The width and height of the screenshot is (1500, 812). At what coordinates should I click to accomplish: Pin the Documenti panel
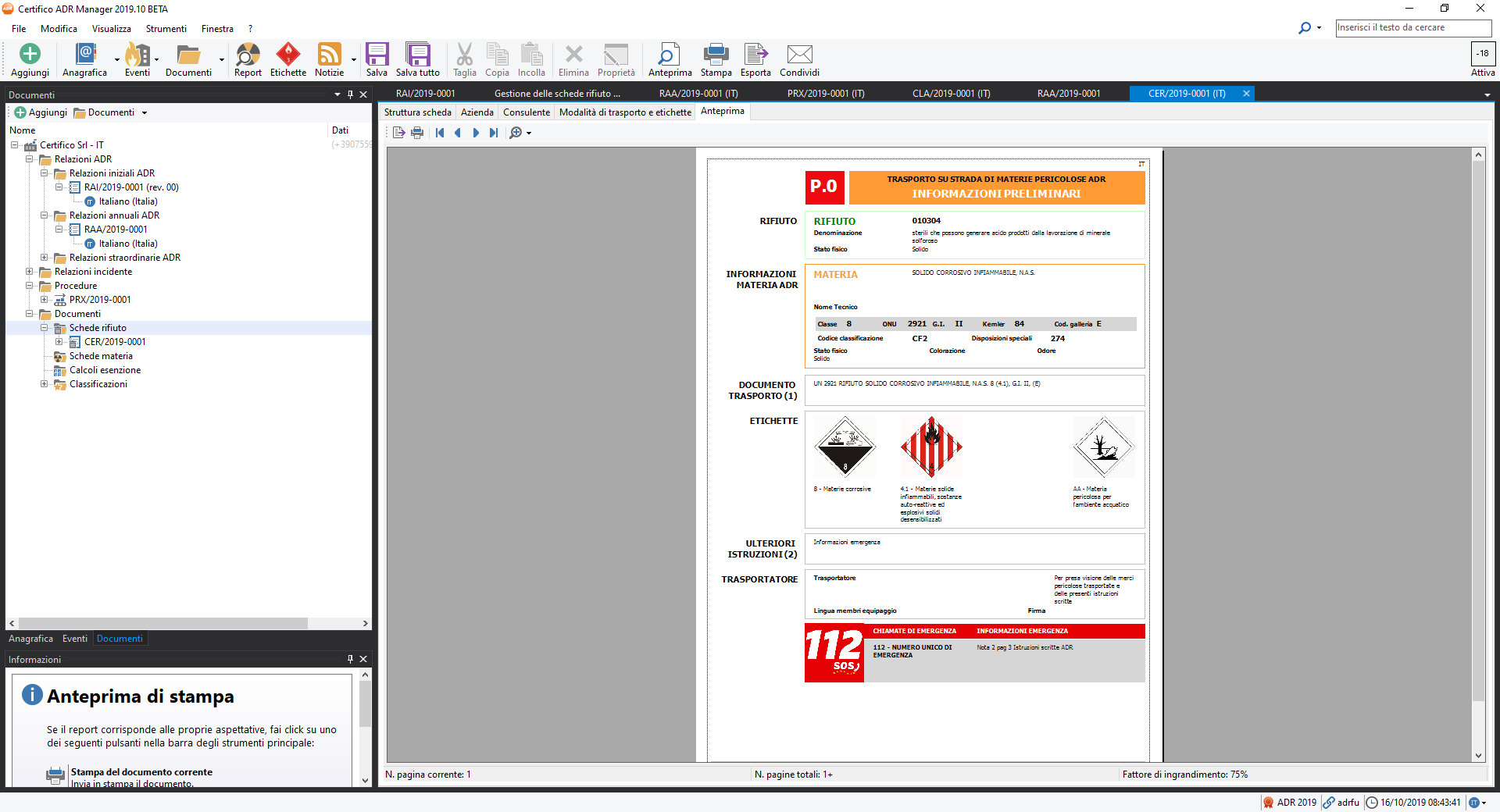click(x=350, y=94)
